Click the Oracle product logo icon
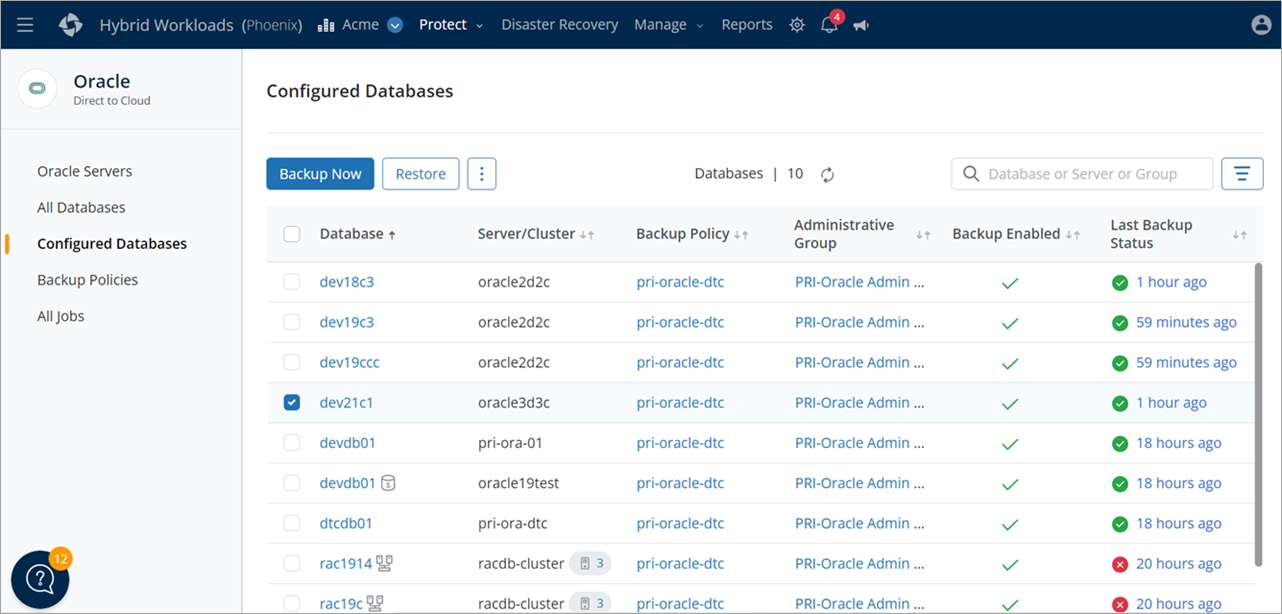This screenshot has width=1282, height=614. (x=38, y=88)
